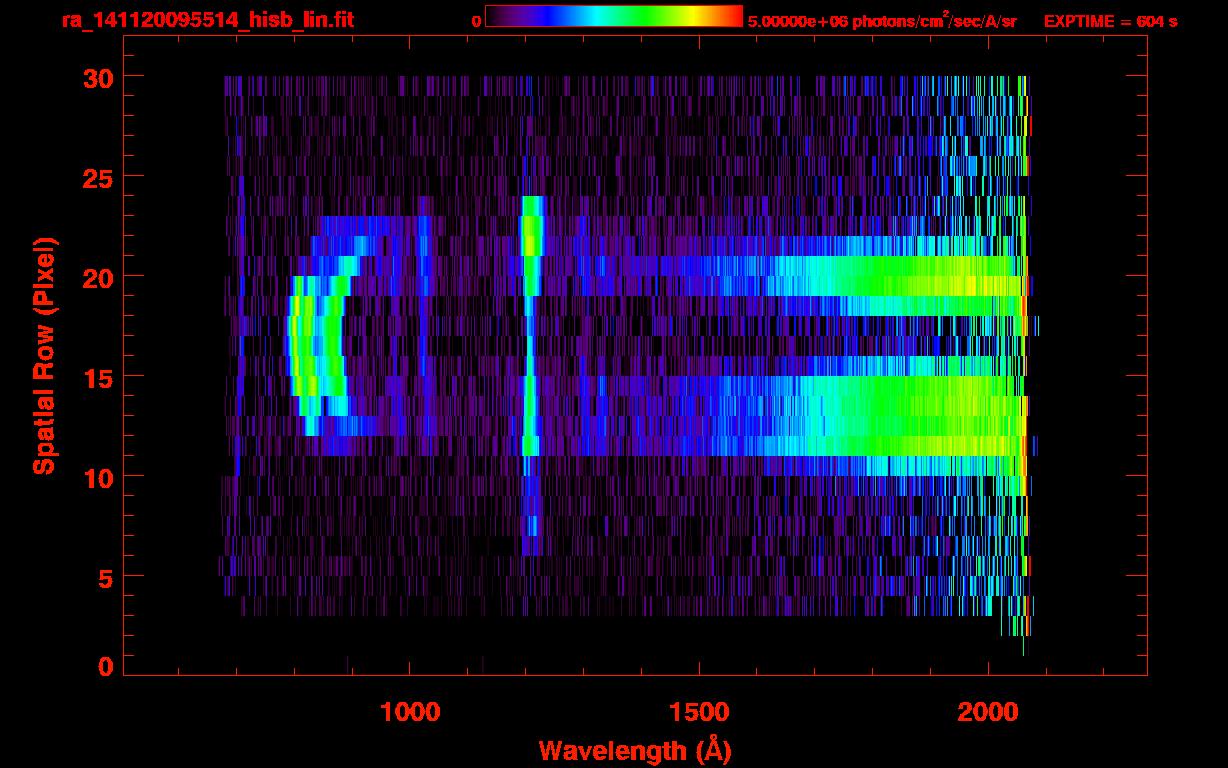Click the Spatial Row (Pixel) axis title
The width and height of the screenshot is (1228, 768).
coord(45,356)
